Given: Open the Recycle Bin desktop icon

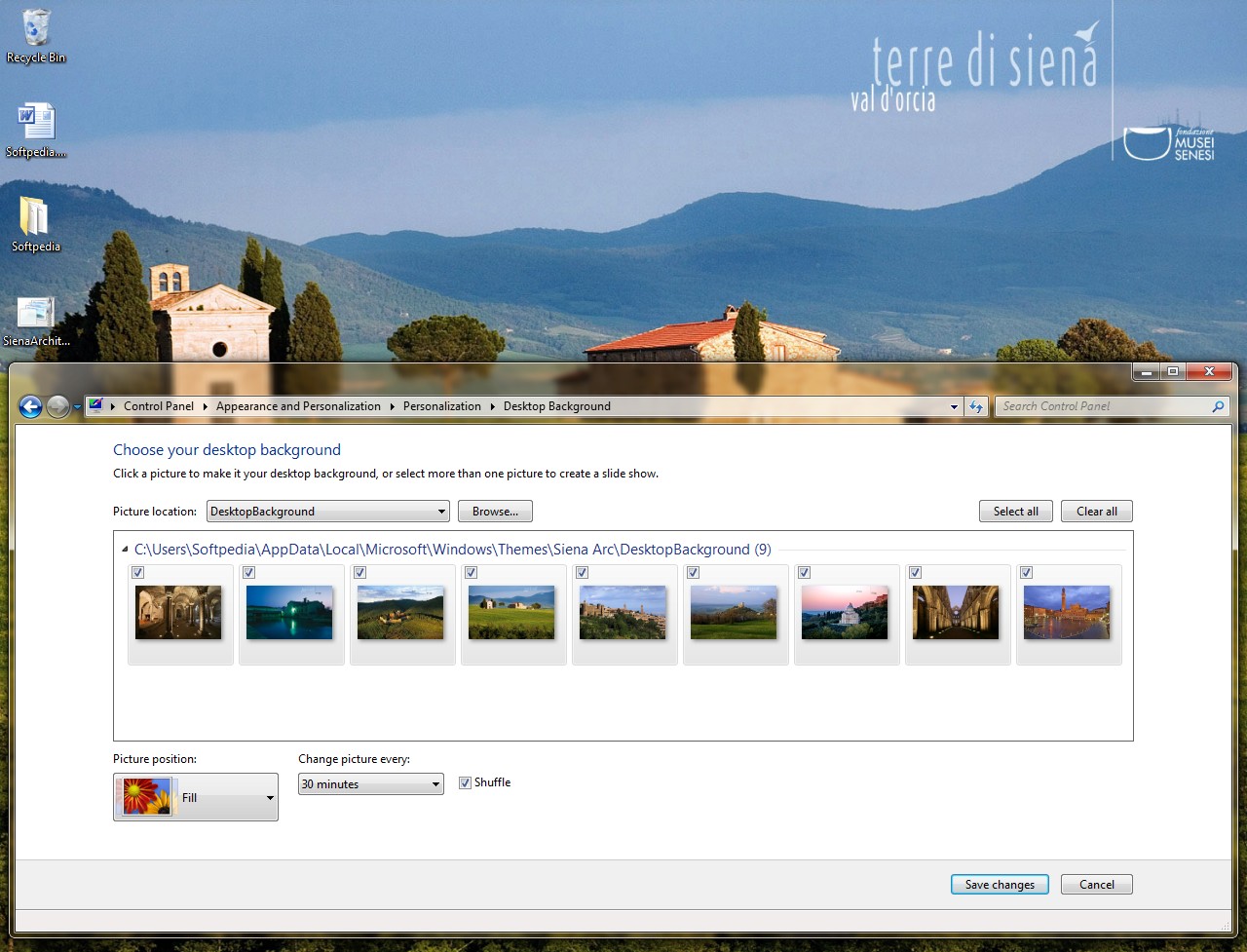Looking at the screenshot, I should point(36,36).
